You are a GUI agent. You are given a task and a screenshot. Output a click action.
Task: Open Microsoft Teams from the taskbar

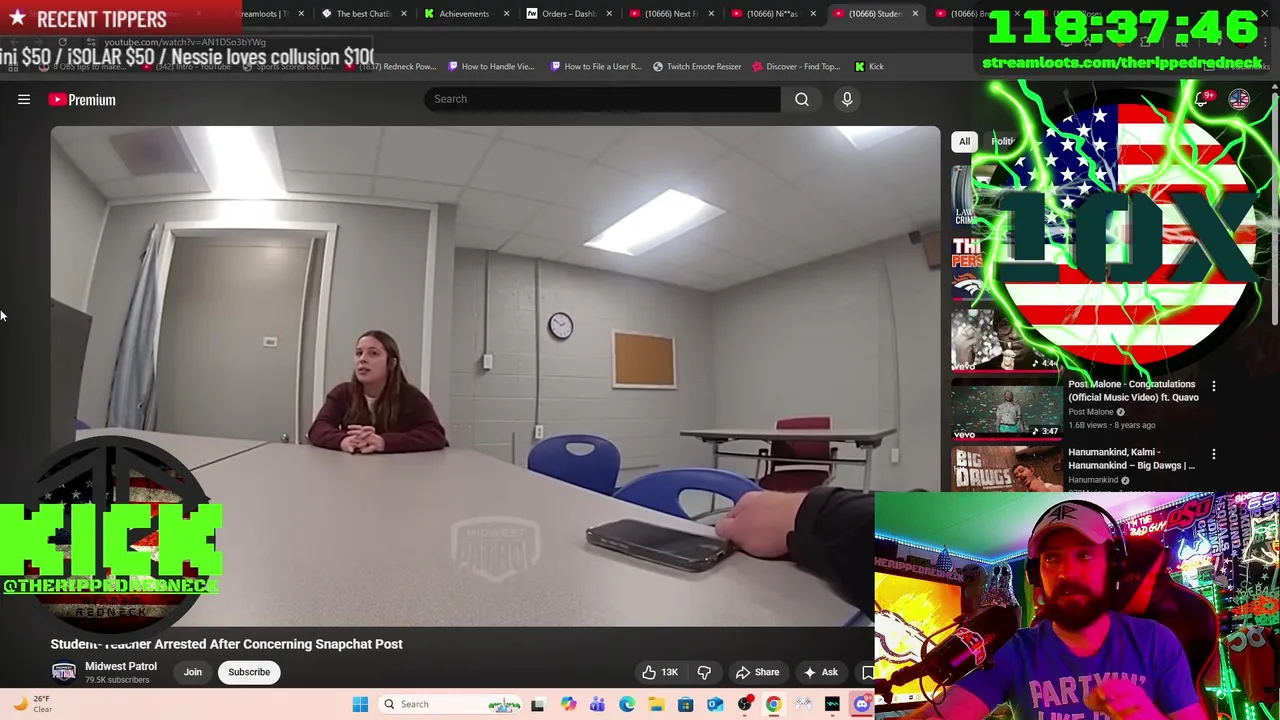coord(597,704)
